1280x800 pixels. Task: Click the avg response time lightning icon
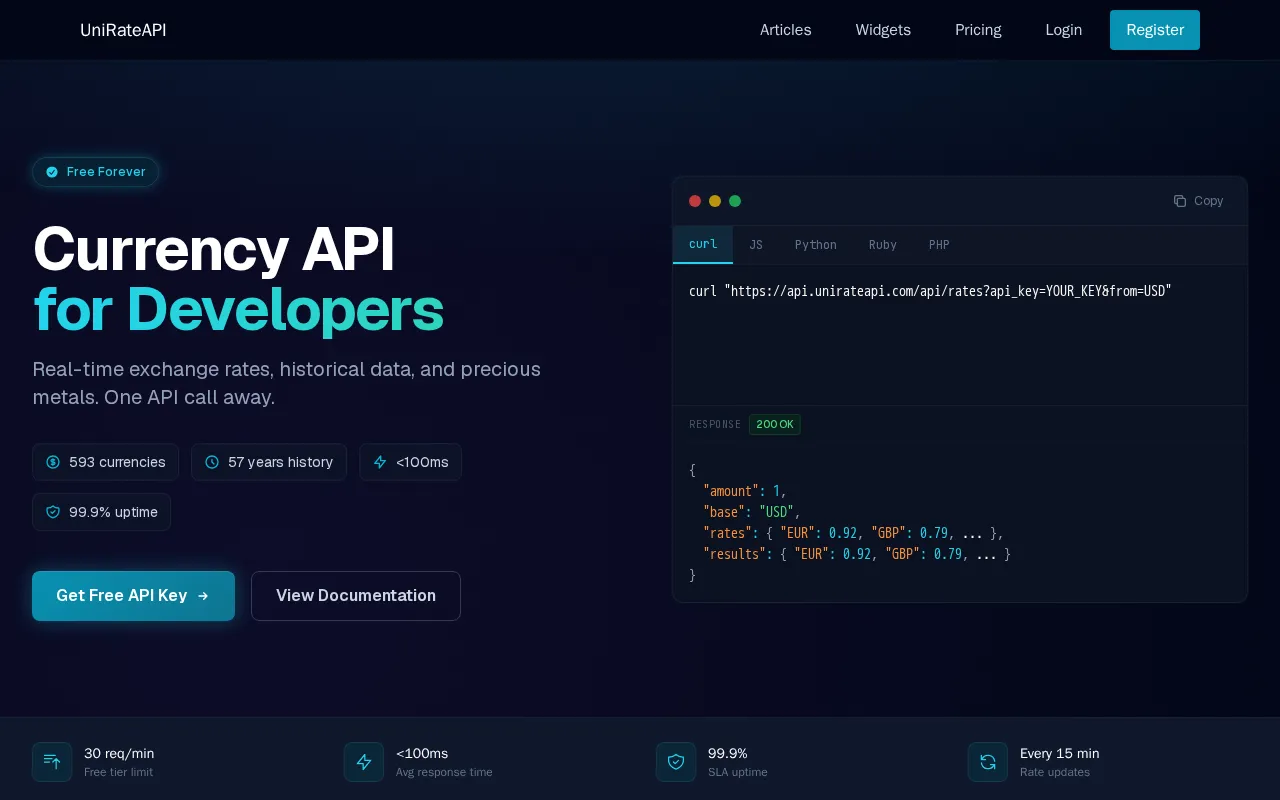pyautogui.click(x=364, y=762)
